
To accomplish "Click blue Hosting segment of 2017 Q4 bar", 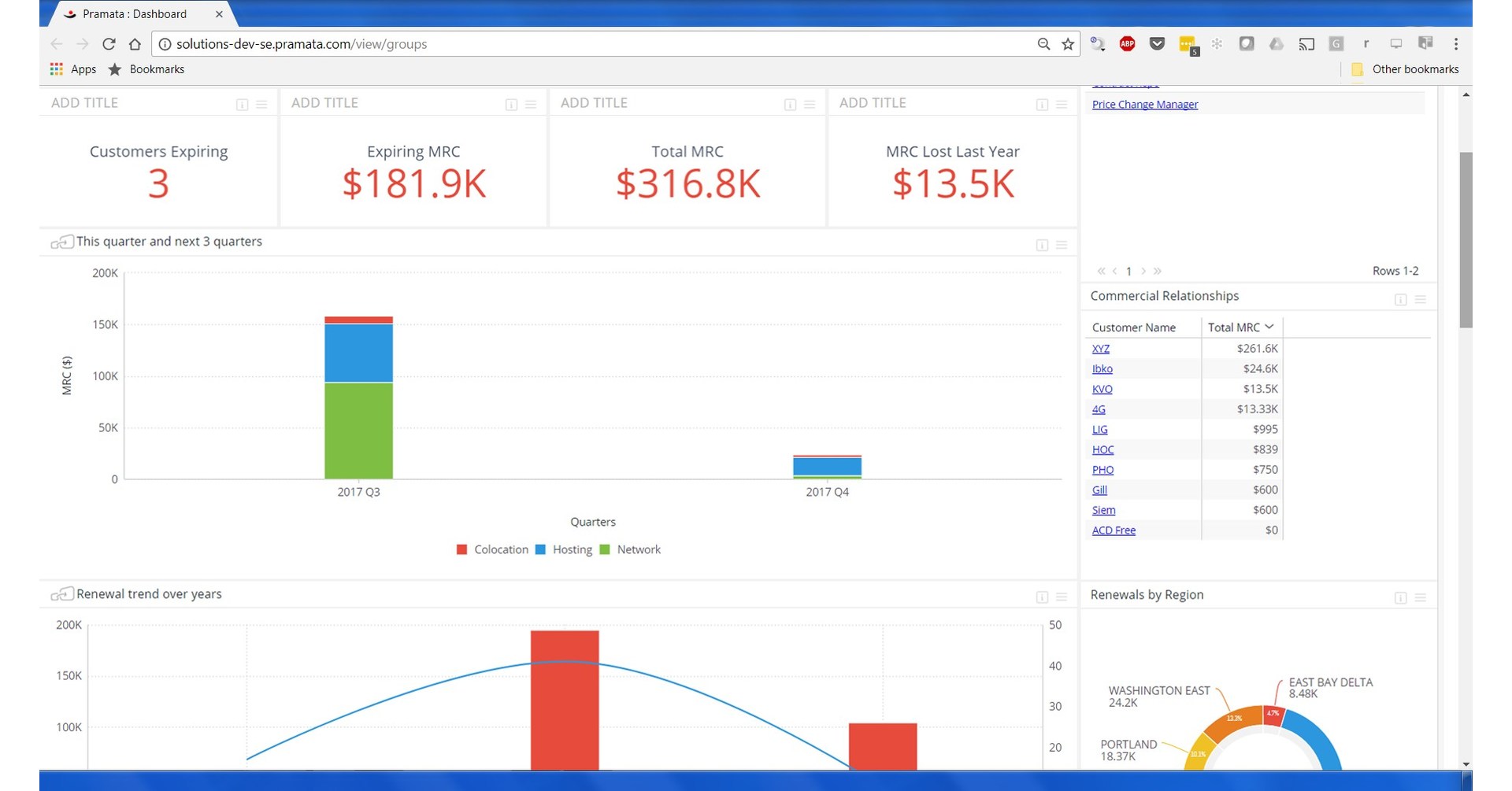I will pos(827,467).
